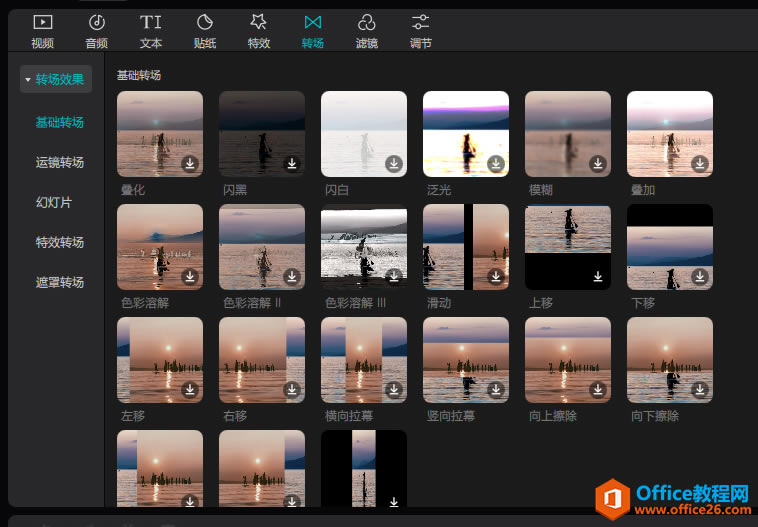Open the 贴纸 (Sticker) tab
The width and height of the screenshot is (758, 527).
pos(205,32)
